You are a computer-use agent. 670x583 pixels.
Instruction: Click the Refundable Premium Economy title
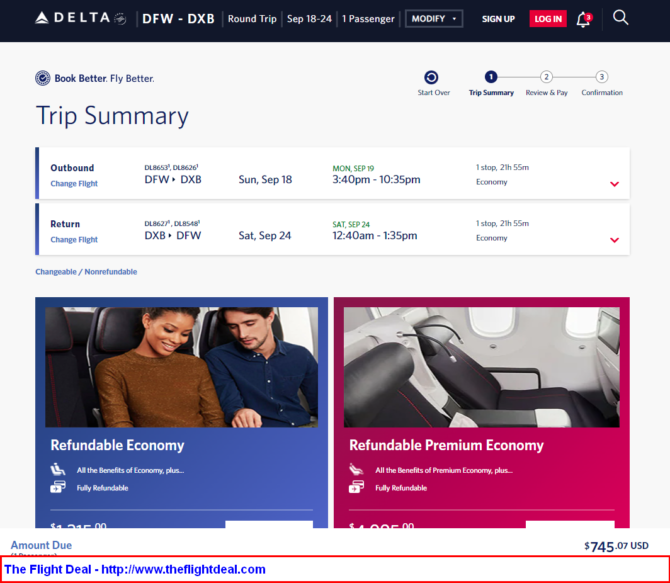tap(446, 445)
